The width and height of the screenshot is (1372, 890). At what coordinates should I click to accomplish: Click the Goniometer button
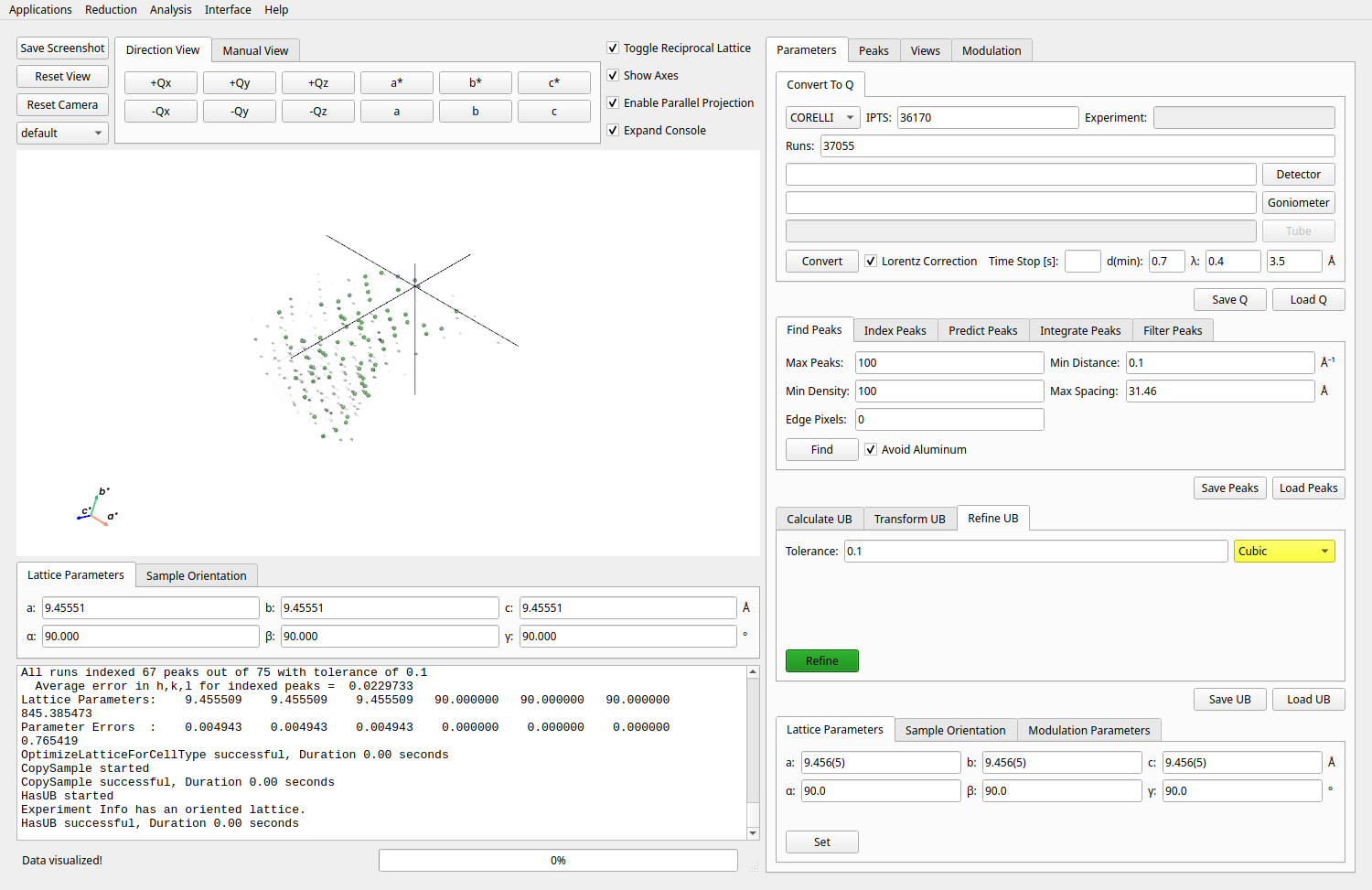pyautogui.click(x=1299, y=202)
